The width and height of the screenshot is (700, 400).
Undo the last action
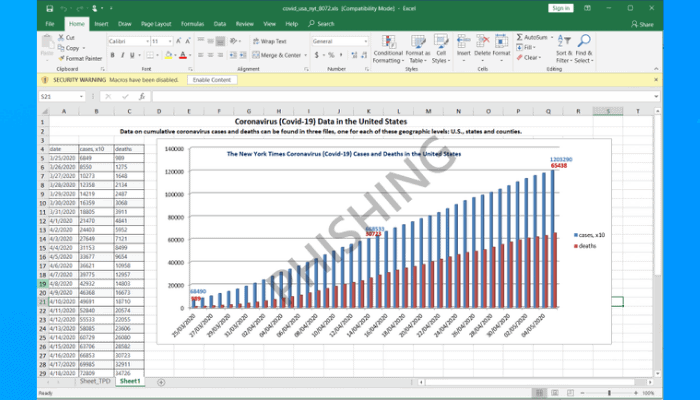64,8
